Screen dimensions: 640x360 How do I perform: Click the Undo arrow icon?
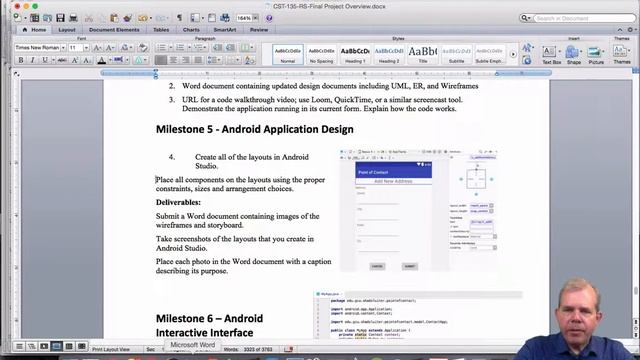tap(143, 18)
